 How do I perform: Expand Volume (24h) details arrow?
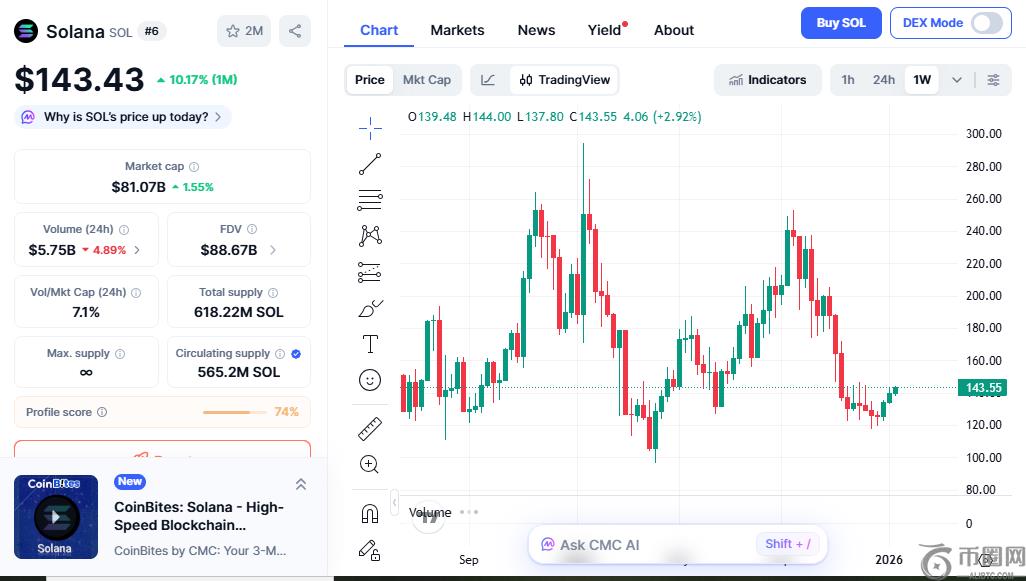[137, 250]
